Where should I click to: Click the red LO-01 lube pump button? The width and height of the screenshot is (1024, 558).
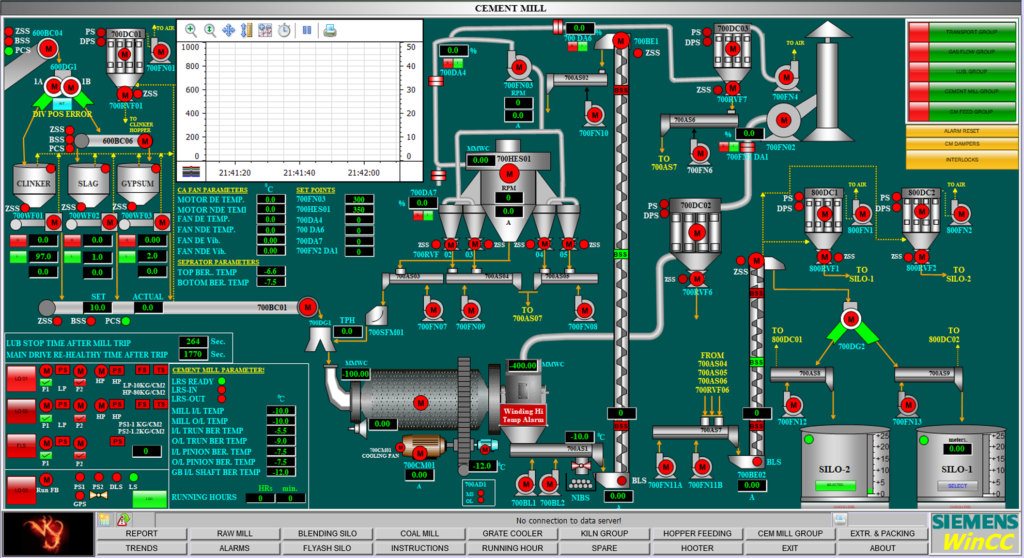(21, 378)
